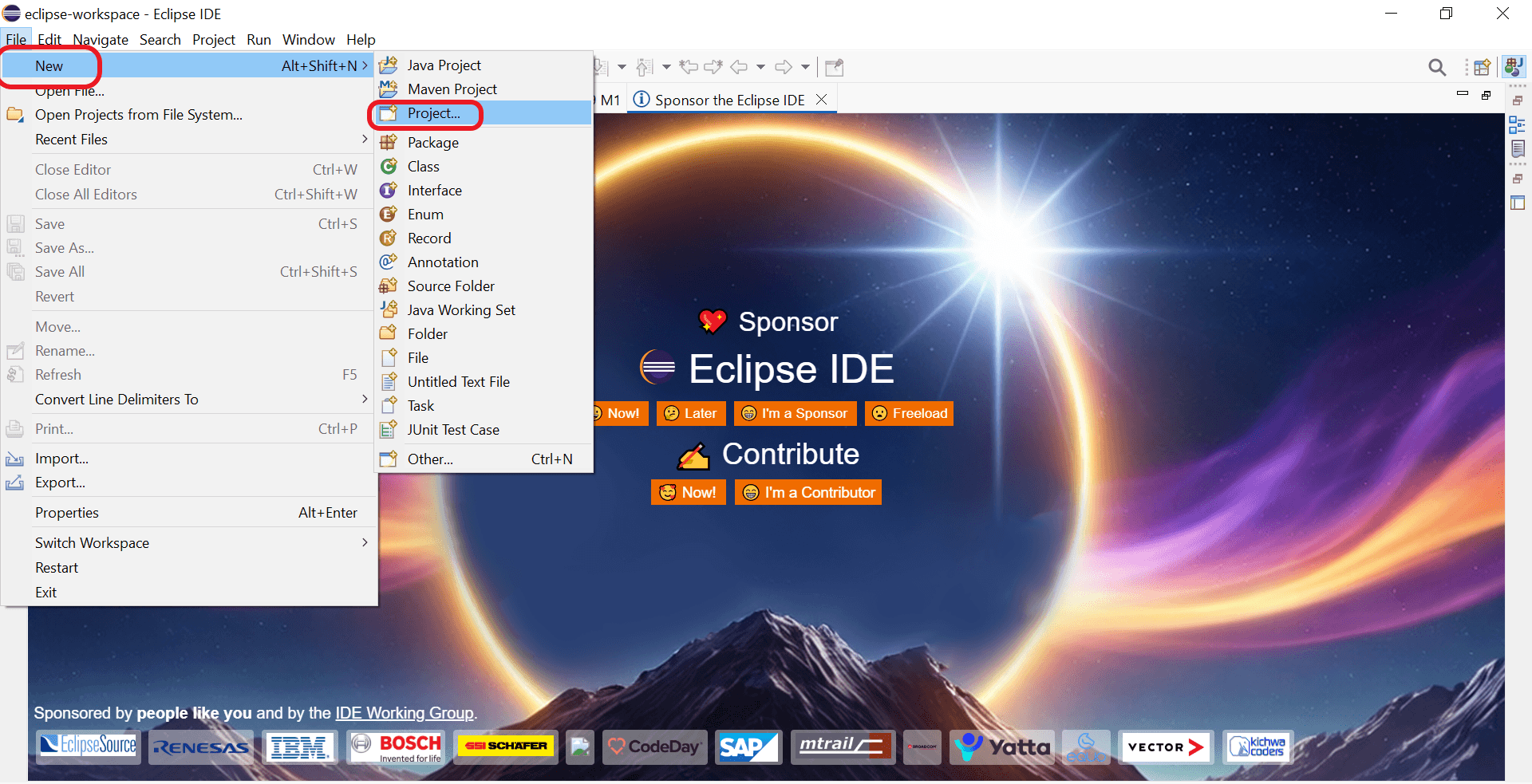This screenshot has width=1532, height=784.
Task: Click the Open Perspective icon
Action: (1482, 68)
